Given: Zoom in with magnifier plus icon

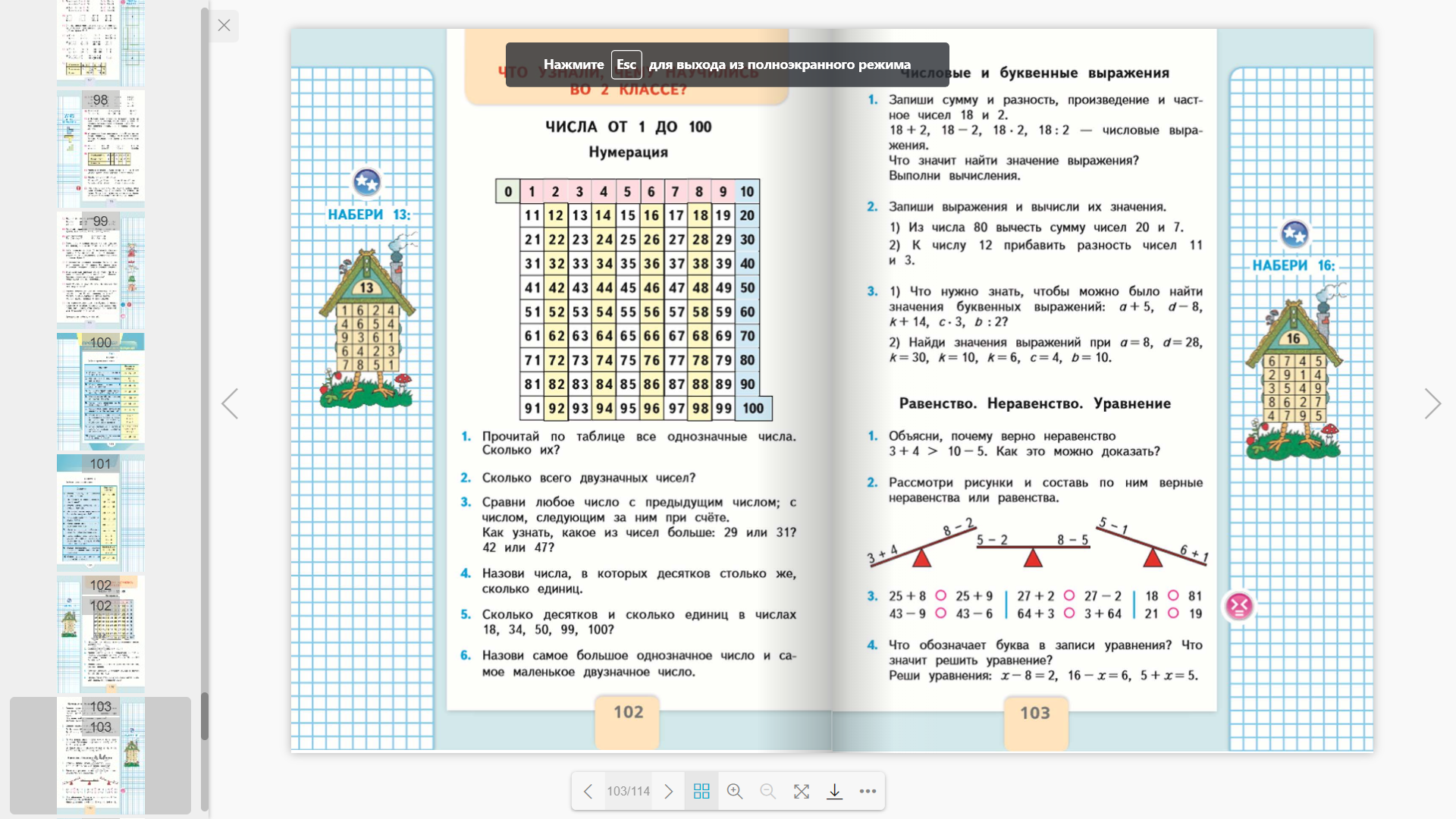Looking at the screenshot, I should point(735,791).
